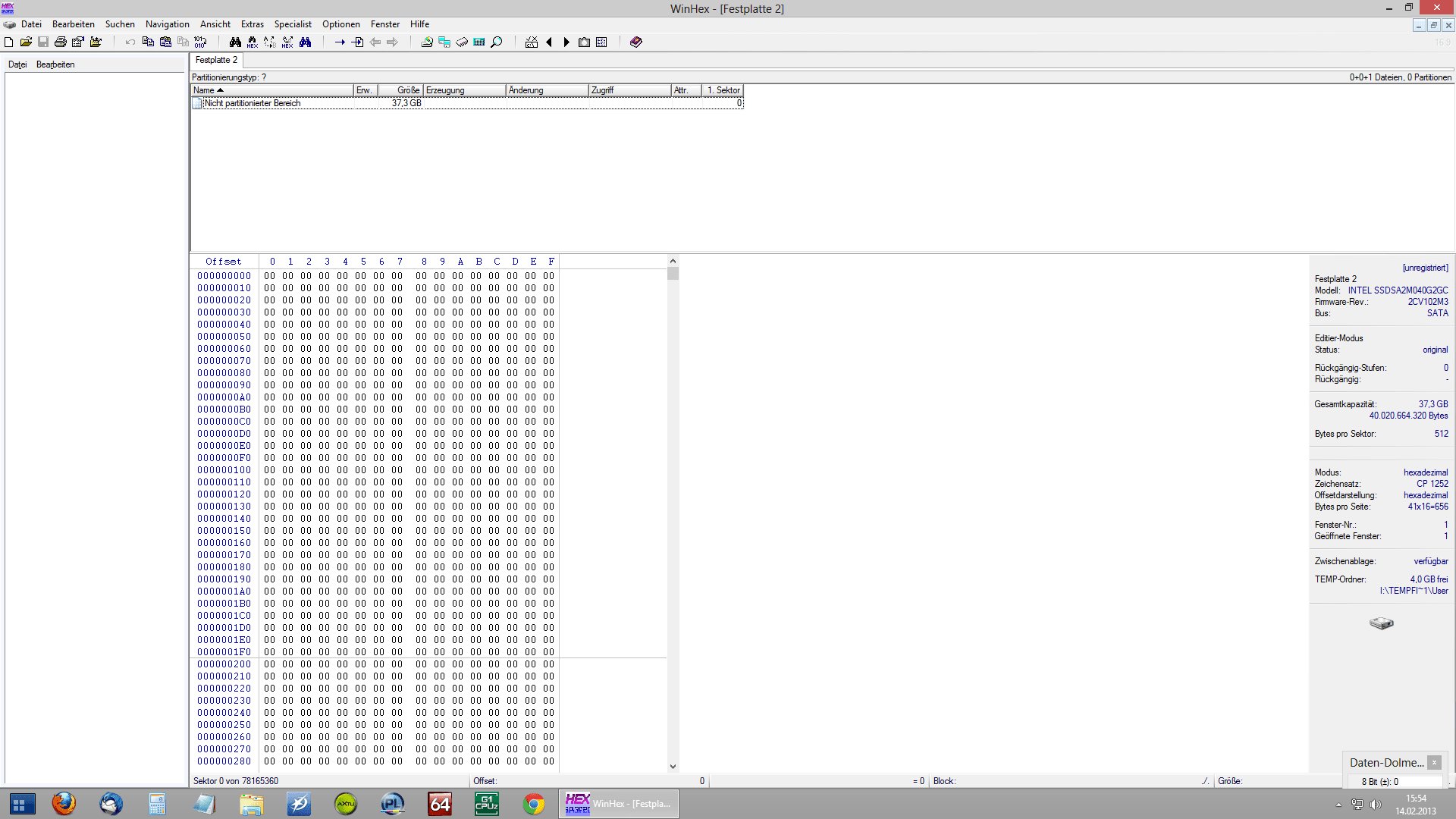Create a new file via toolbar icon
The width and height of the screenshot is (1456, 819).
9,42
